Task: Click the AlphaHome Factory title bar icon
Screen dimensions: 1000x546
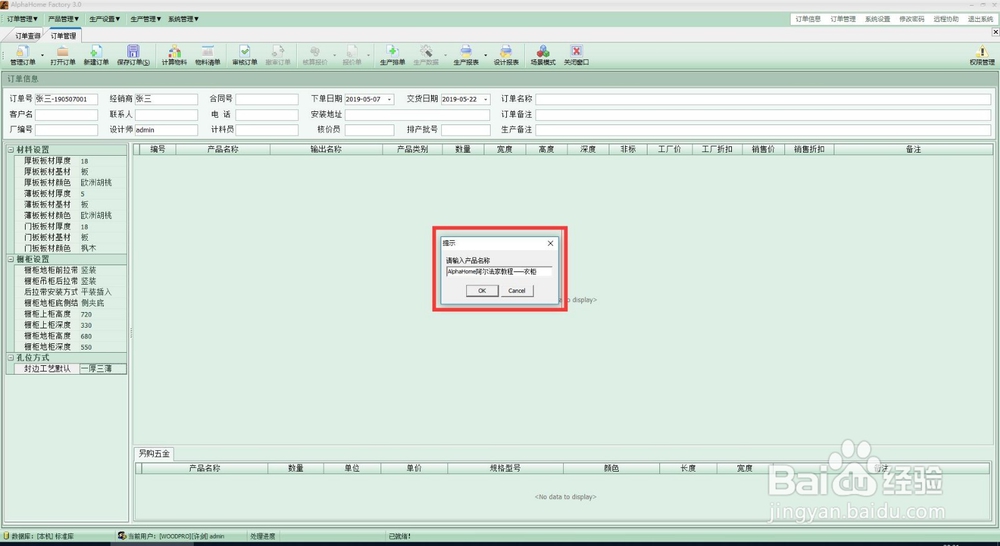Action: tap(4, 4)
